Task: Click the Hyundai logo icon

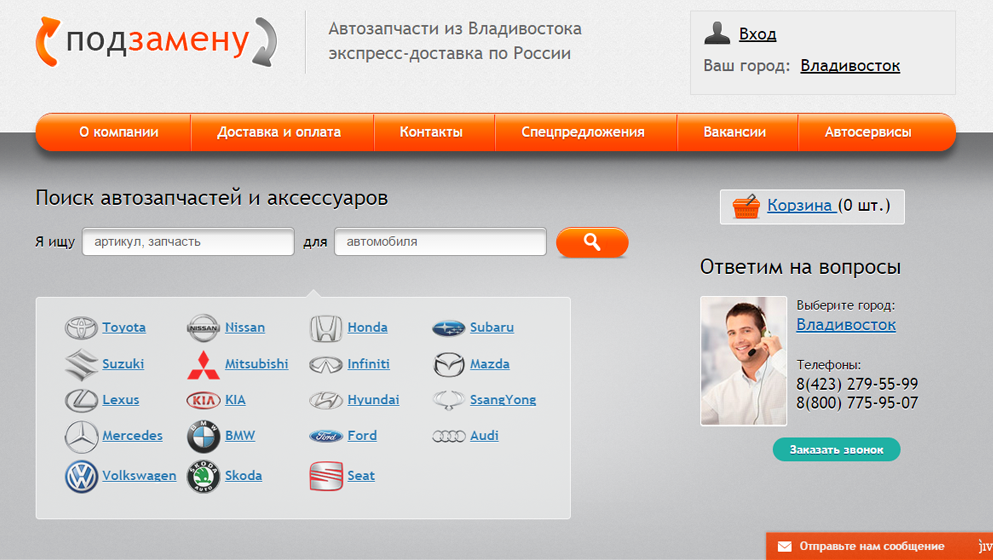Action: pos(326,400)
